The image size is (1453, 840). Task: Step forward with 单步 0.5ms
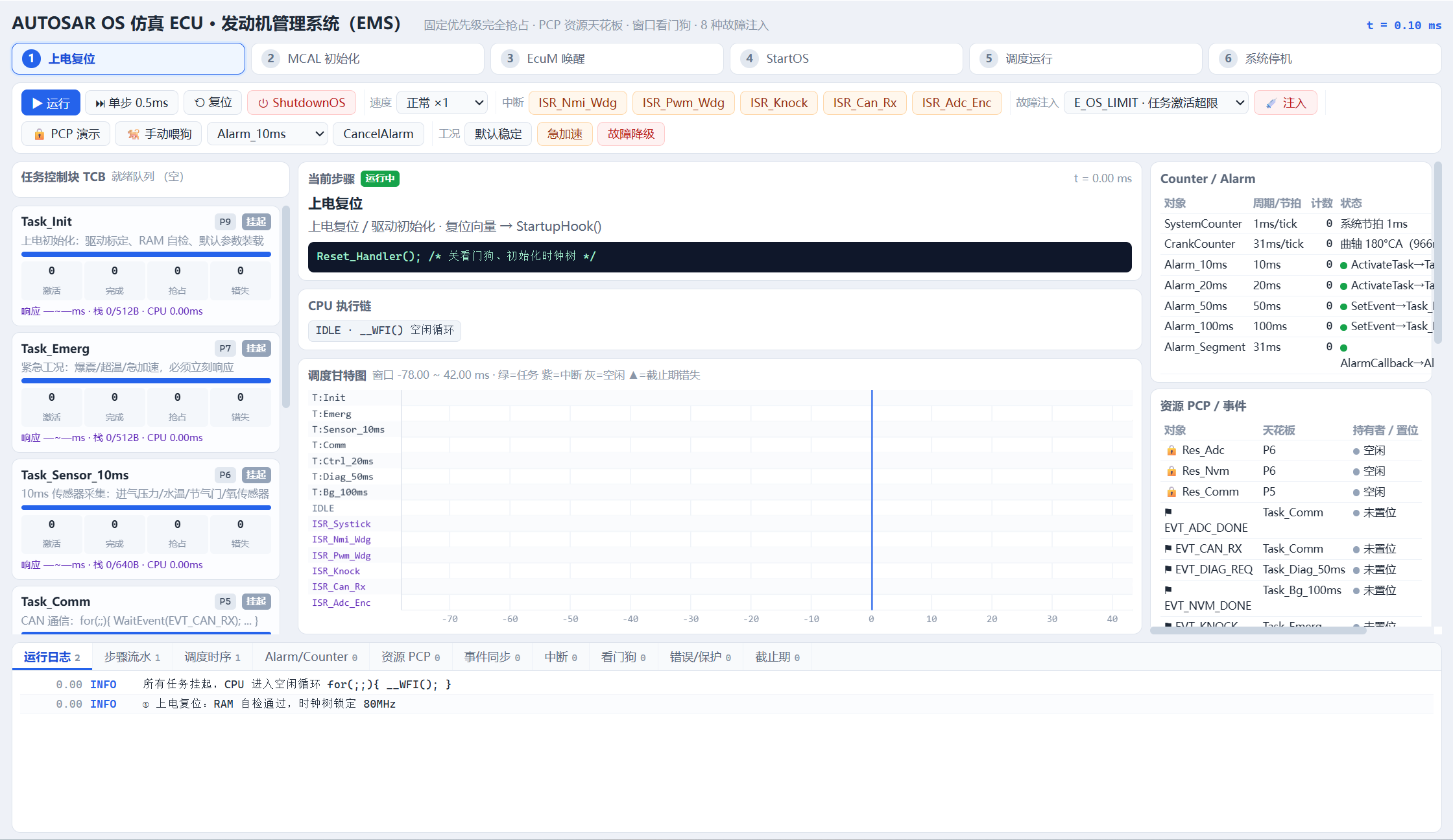132,102
